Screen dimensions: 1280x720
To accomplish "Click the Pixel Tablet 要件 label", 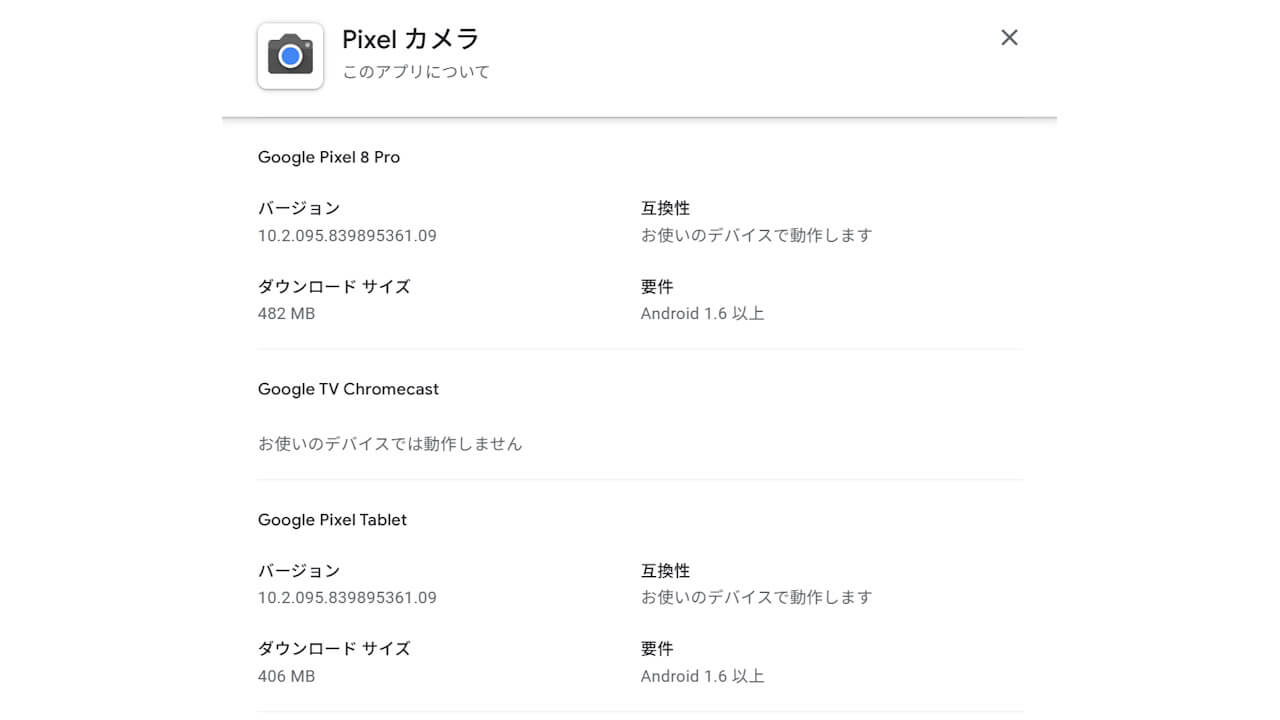I will [x=657, y=649].
